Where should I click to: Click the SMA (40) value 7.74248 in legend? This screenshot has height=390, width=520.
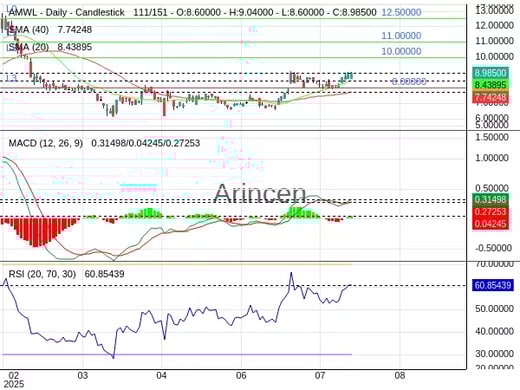[x=75, y=30]
